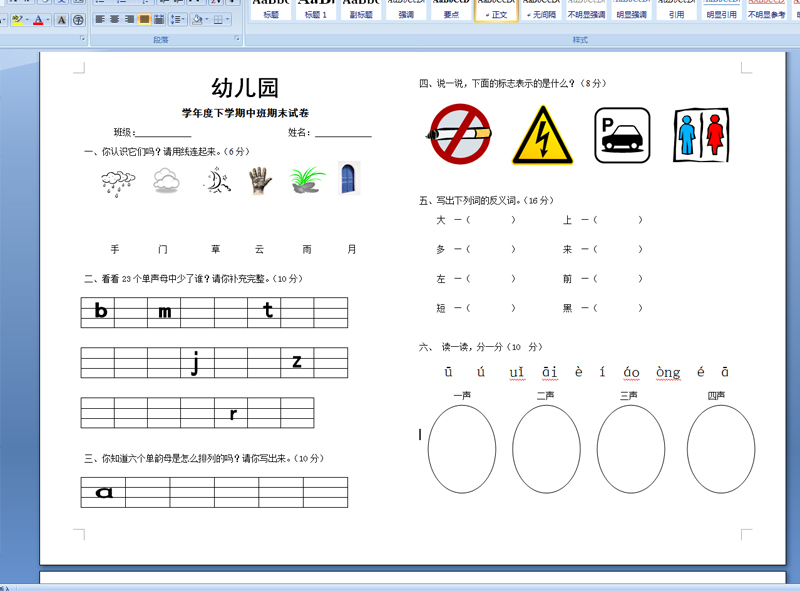The height and width of the screenshot is (591, 800).
Task: Click the table cell containing letter j
Action: click(x=197, y=362)
